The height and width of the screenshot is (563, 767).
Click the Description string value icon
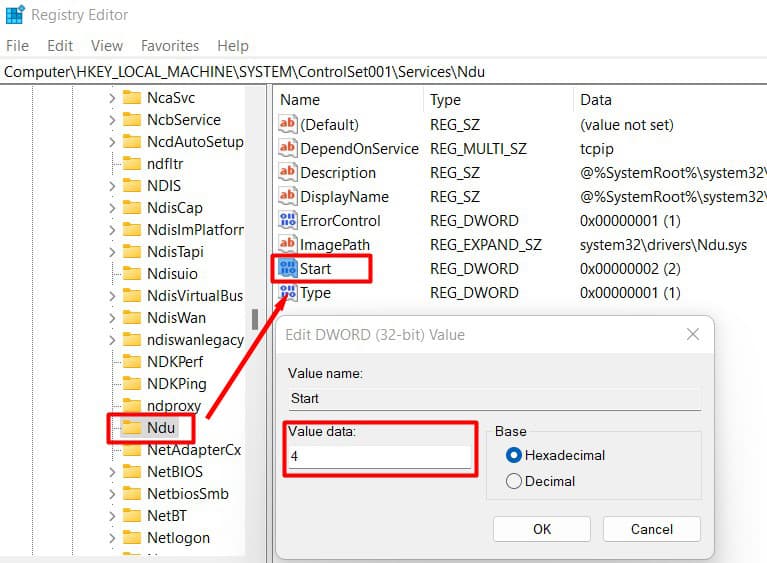288,172
